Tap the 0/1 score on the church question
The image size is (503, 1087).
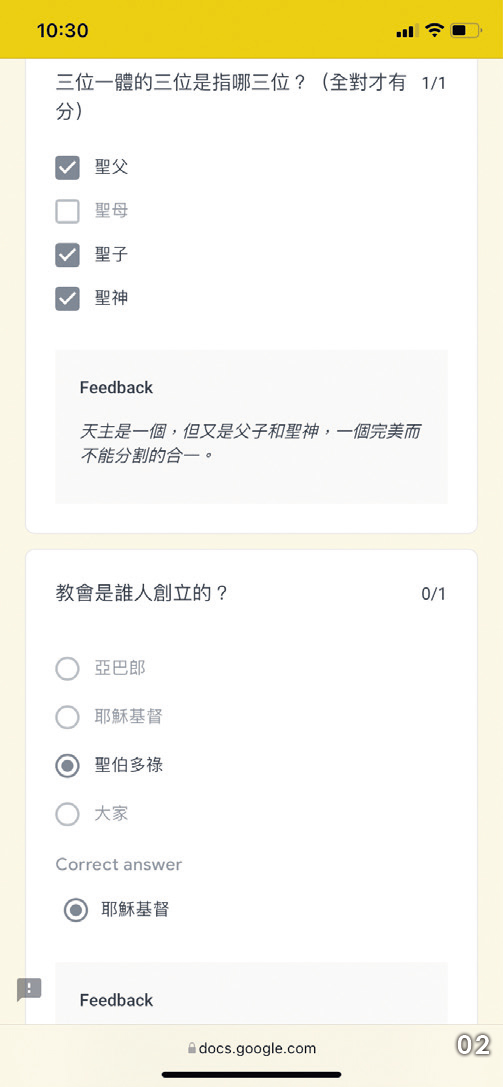pos(433,593)
